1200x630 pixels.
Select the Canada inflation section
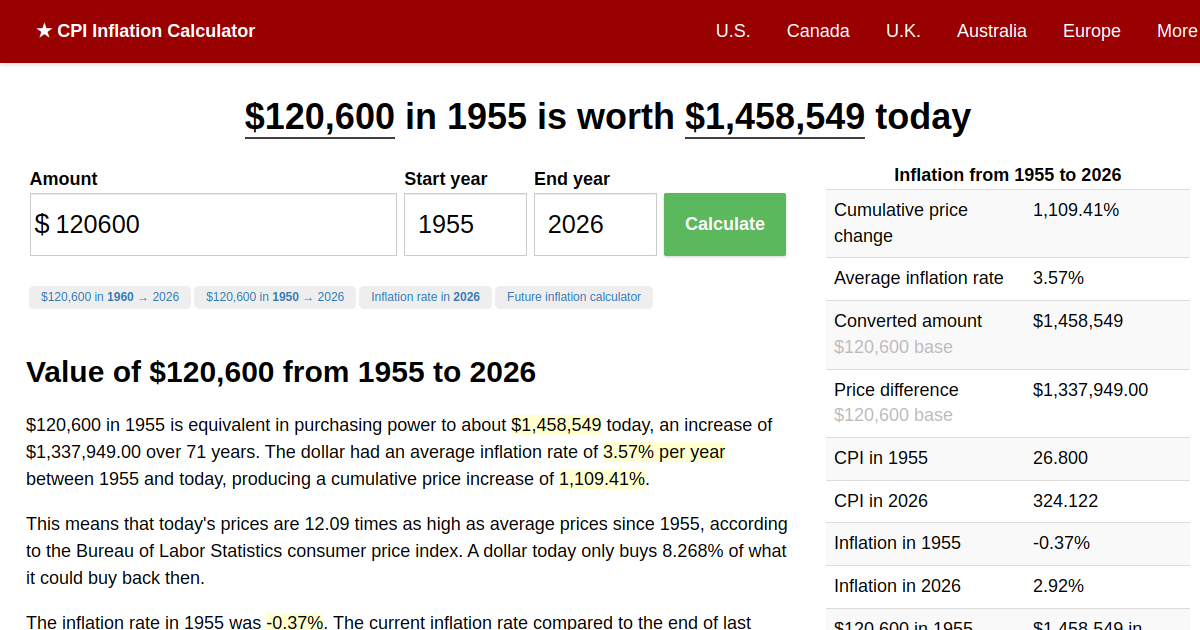pyautogui.click(x=818, y=31)
